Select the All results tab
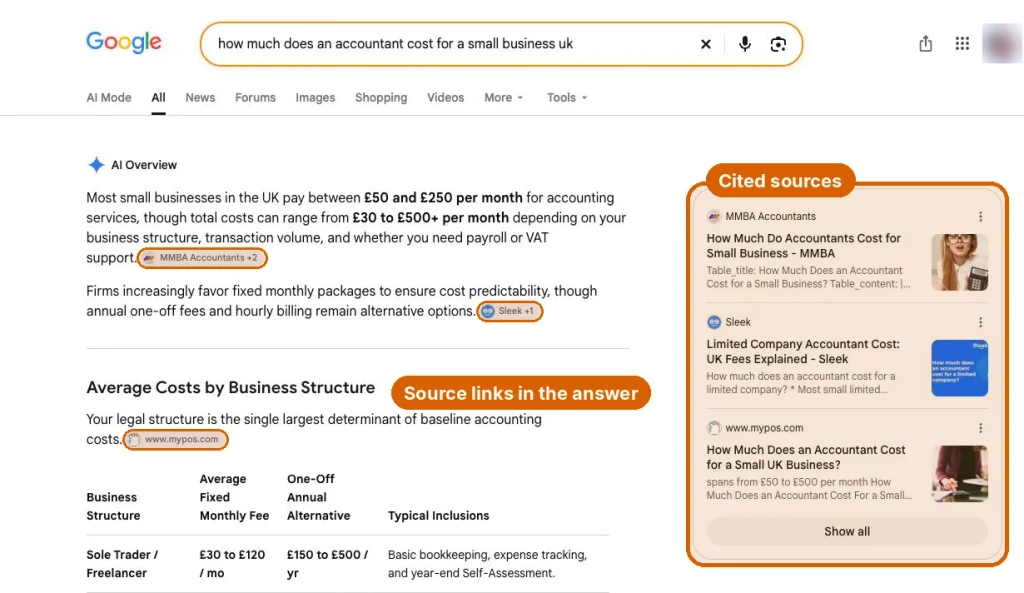 click(x=158, y=97)
